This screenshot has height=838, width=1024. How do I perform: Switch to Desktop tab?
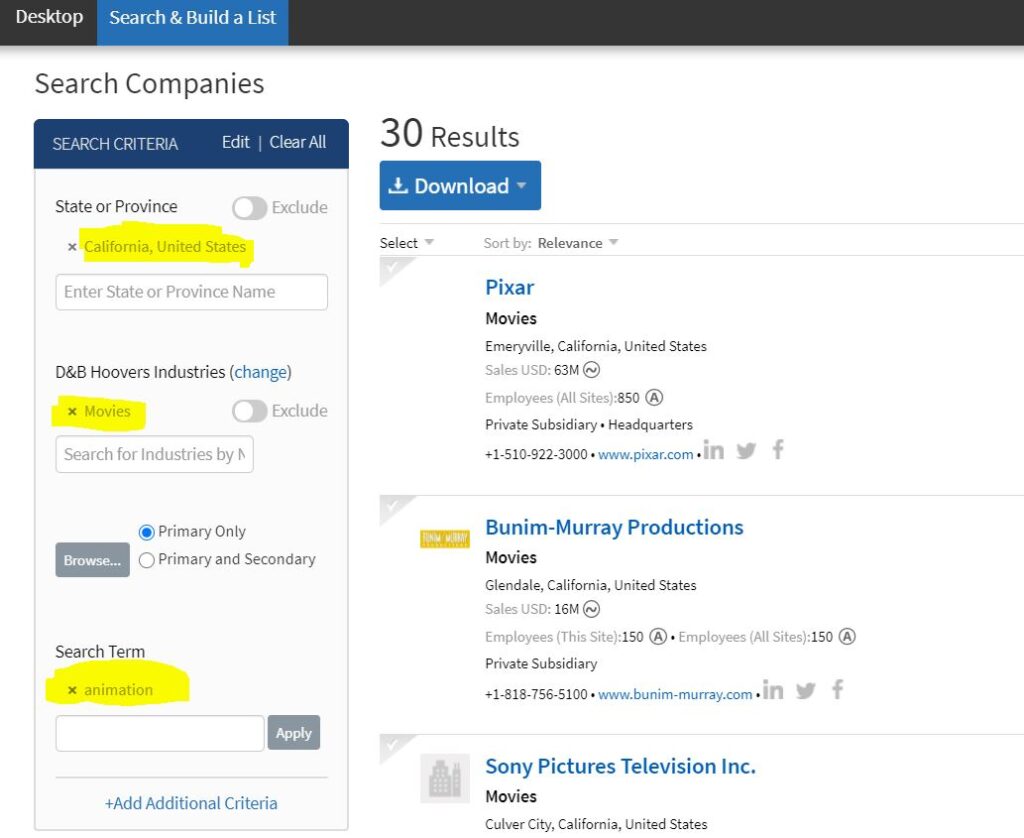(49, 17)
